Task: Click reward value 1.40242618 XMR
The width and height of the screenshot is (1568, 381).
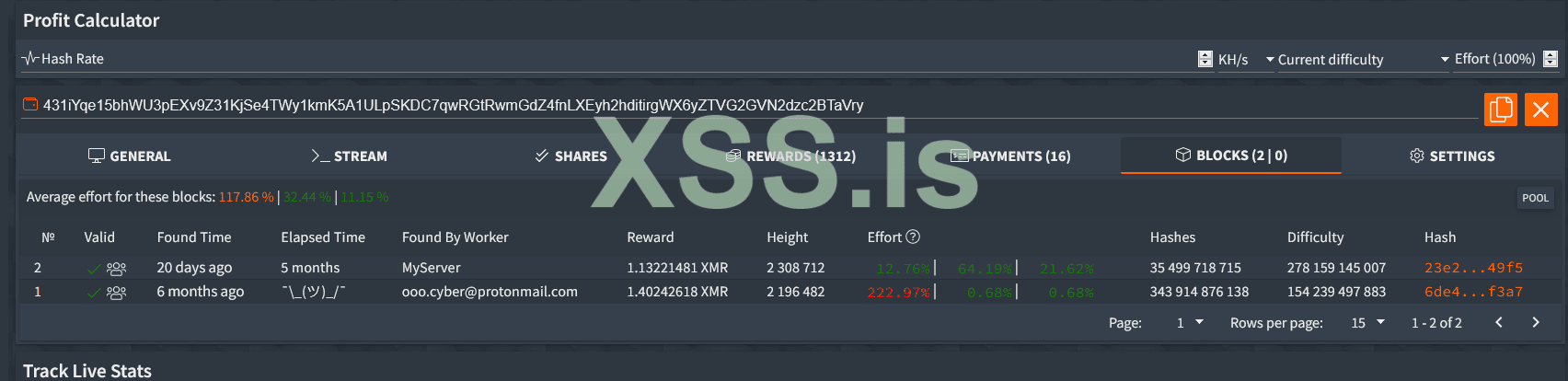Action: pos(677,292)
